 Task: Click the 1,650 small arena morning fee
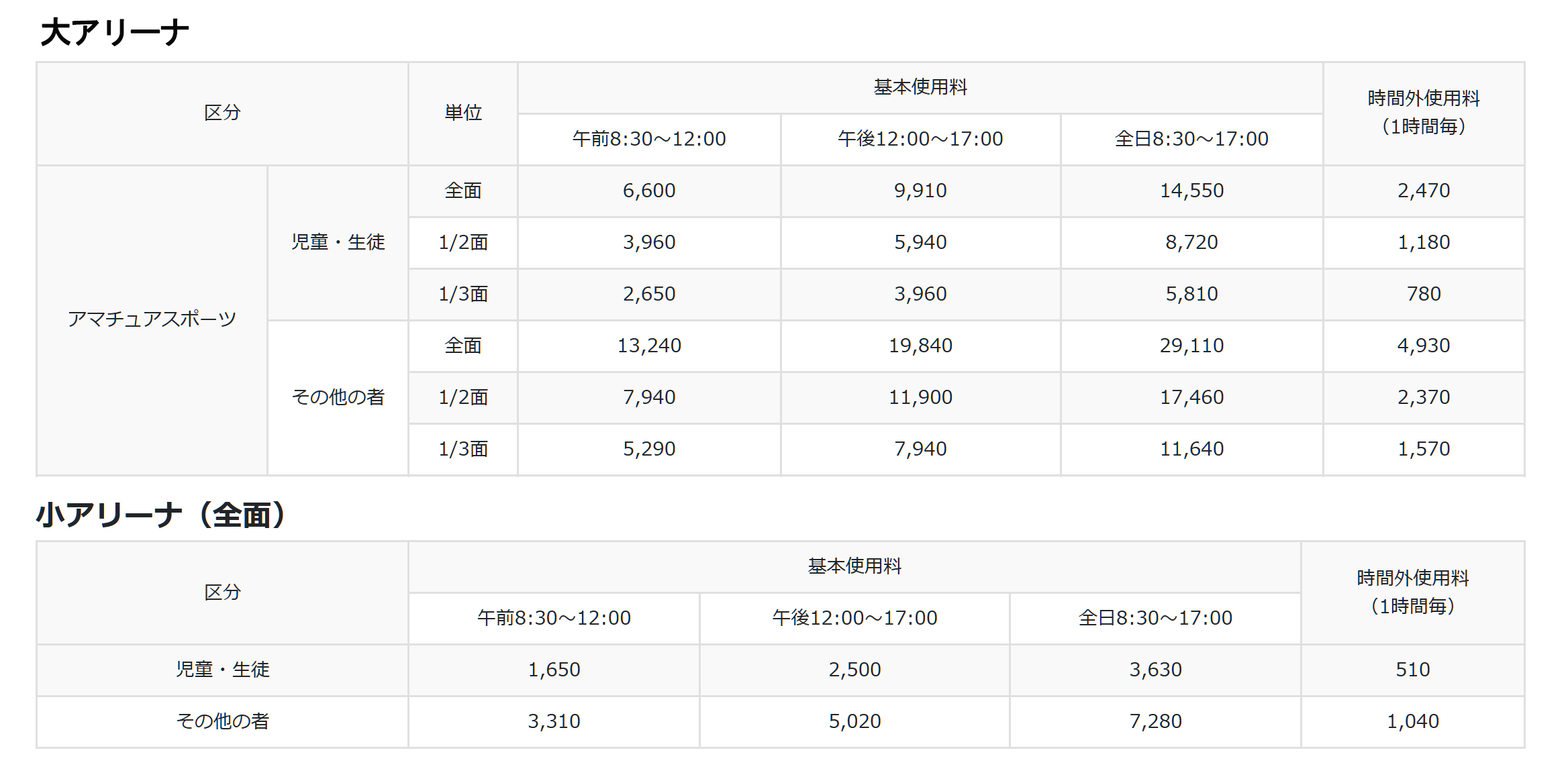[554, 670]
